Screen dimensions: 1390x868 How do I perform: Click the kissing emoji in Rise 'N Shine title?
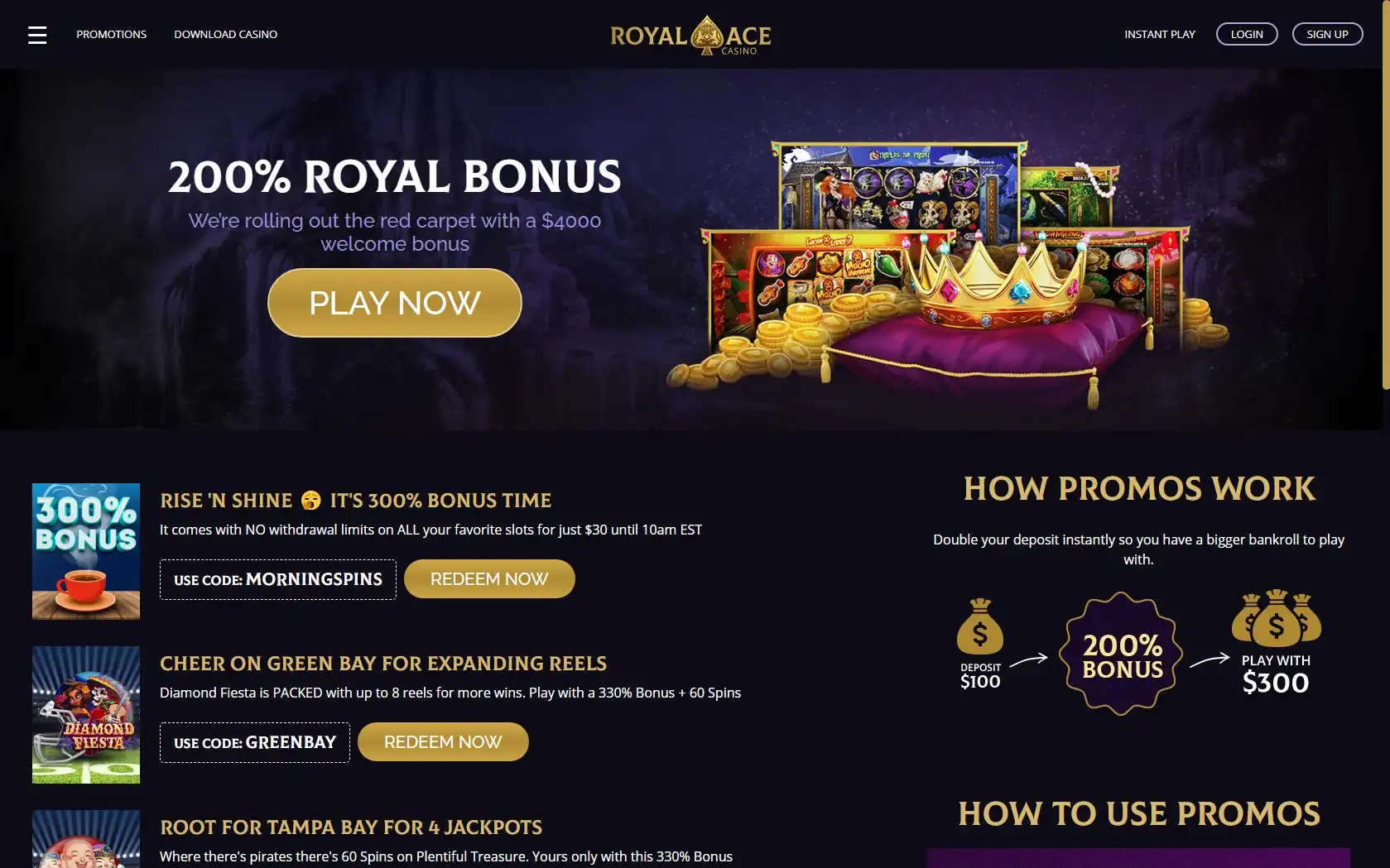tap(310, 500)
